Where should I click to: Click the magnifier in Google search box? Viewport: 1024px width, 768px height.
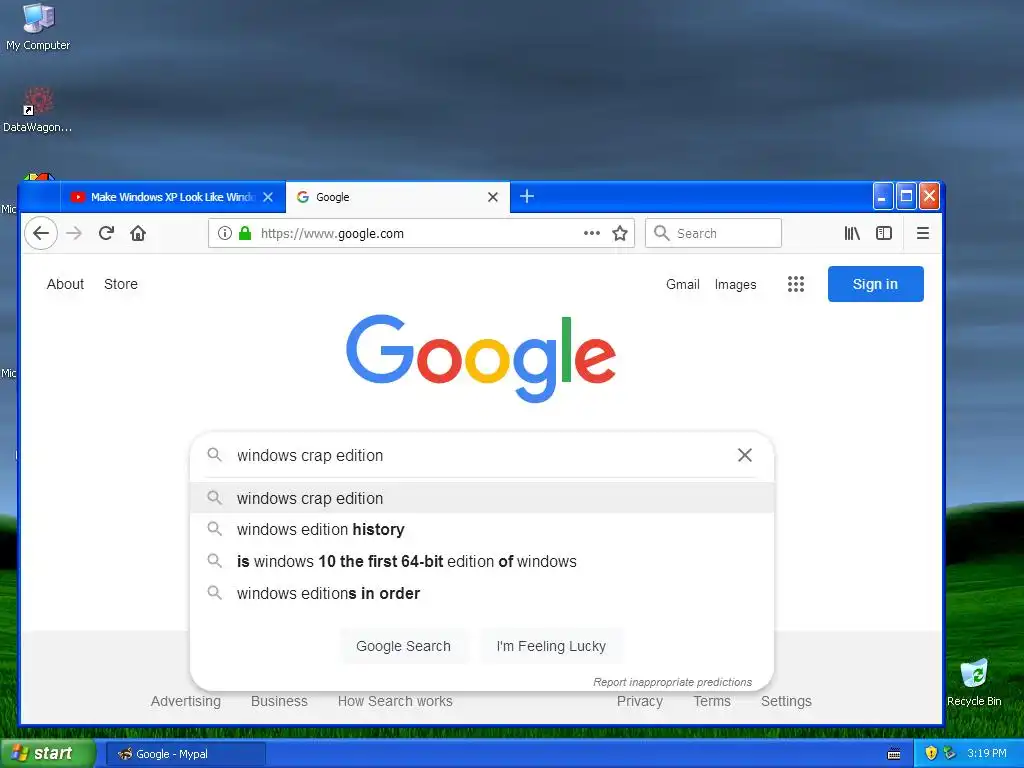(214, 455)
